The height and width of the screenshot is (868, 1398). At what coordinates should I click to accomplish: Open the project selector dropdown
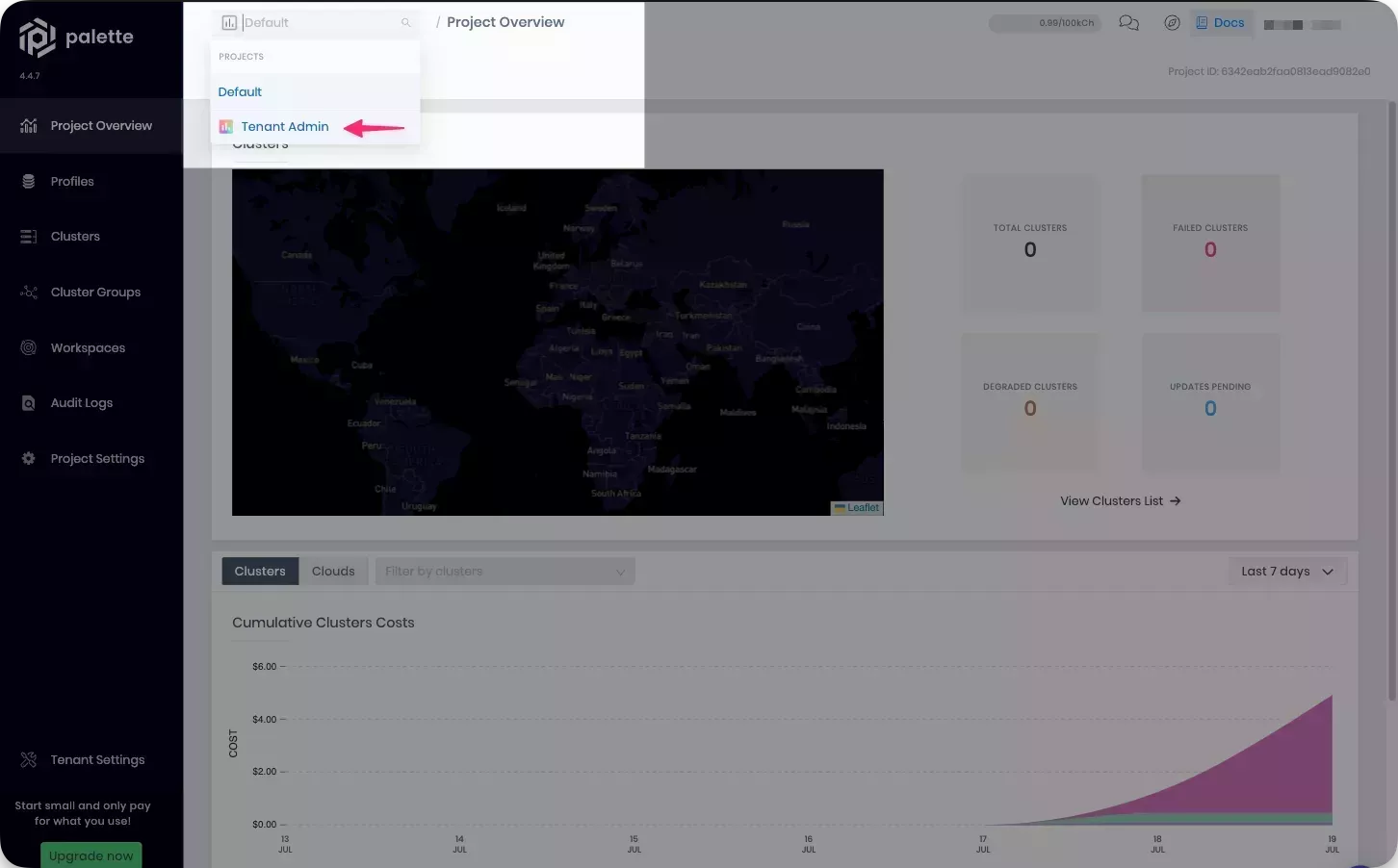tap(315, 21)
